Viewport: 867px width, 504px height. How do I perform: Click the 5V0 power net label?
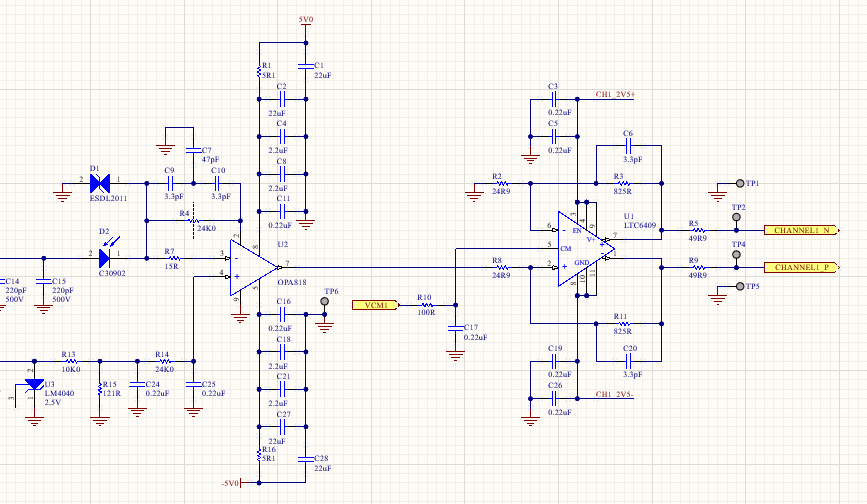(305, 20)
